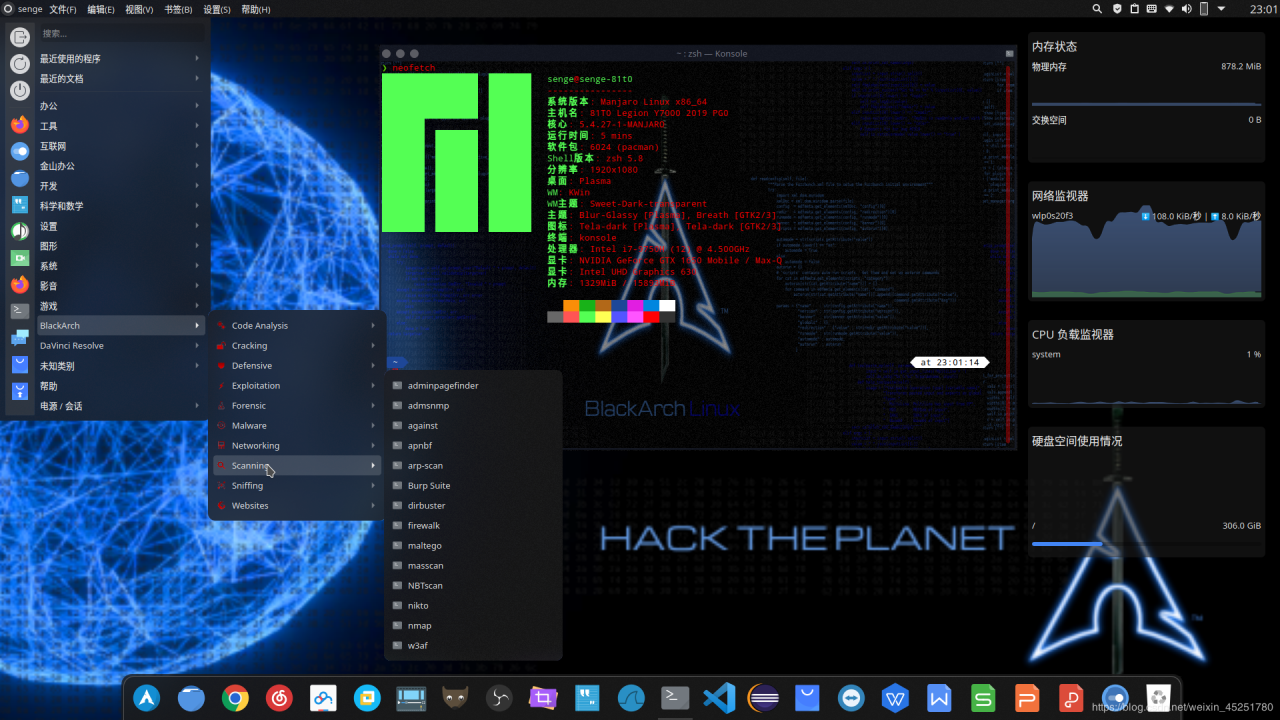Image resolution: width=1280 pixels, height=720 pixels.
Task: Launch adminpagefinder from Scanning menu
Action: (473, 386)
